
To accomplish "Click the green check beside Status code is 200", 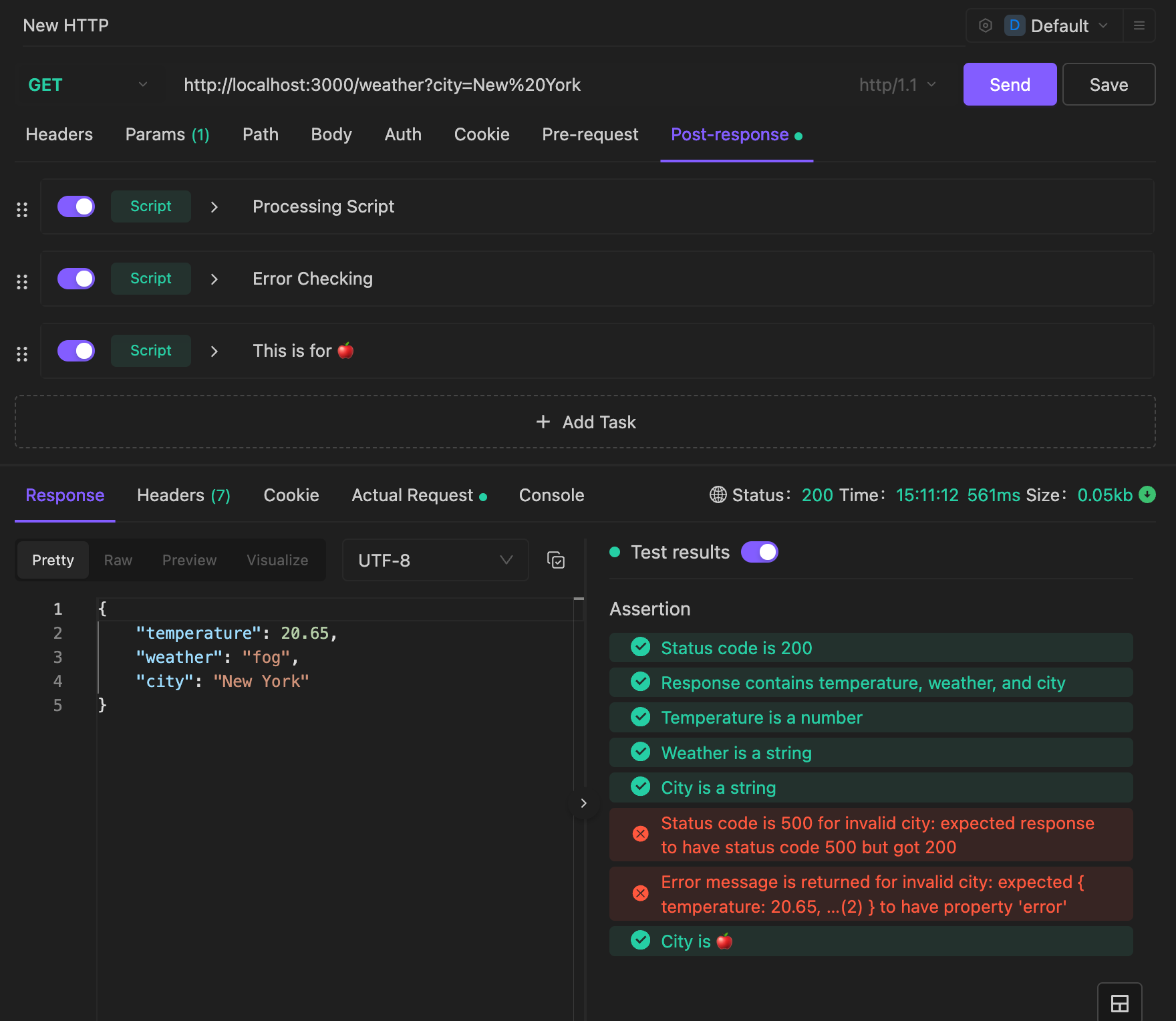I will click(641, 647).
